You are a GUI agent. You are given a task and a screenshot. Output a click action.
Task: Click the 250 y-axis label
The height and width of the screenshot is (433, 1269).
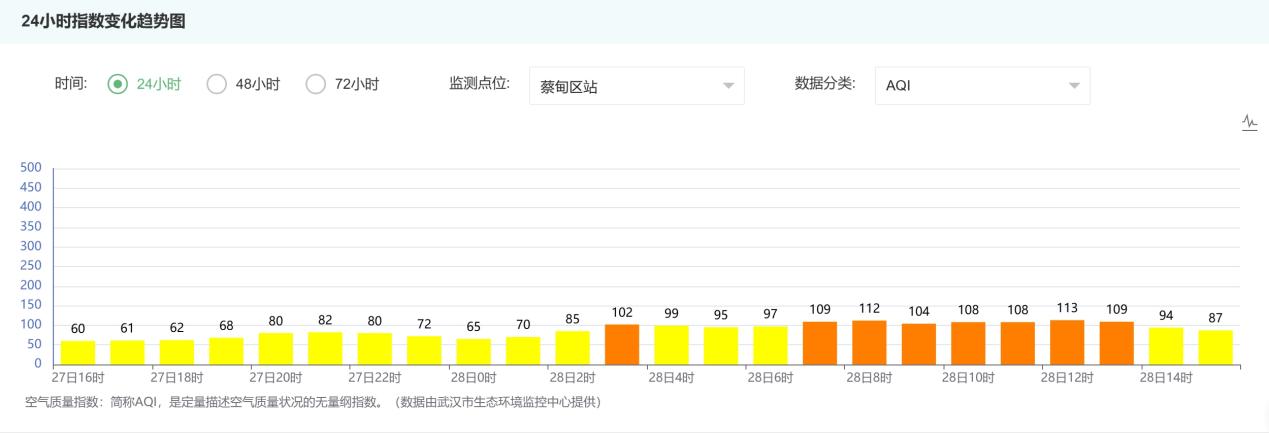[x=30, y=266]
